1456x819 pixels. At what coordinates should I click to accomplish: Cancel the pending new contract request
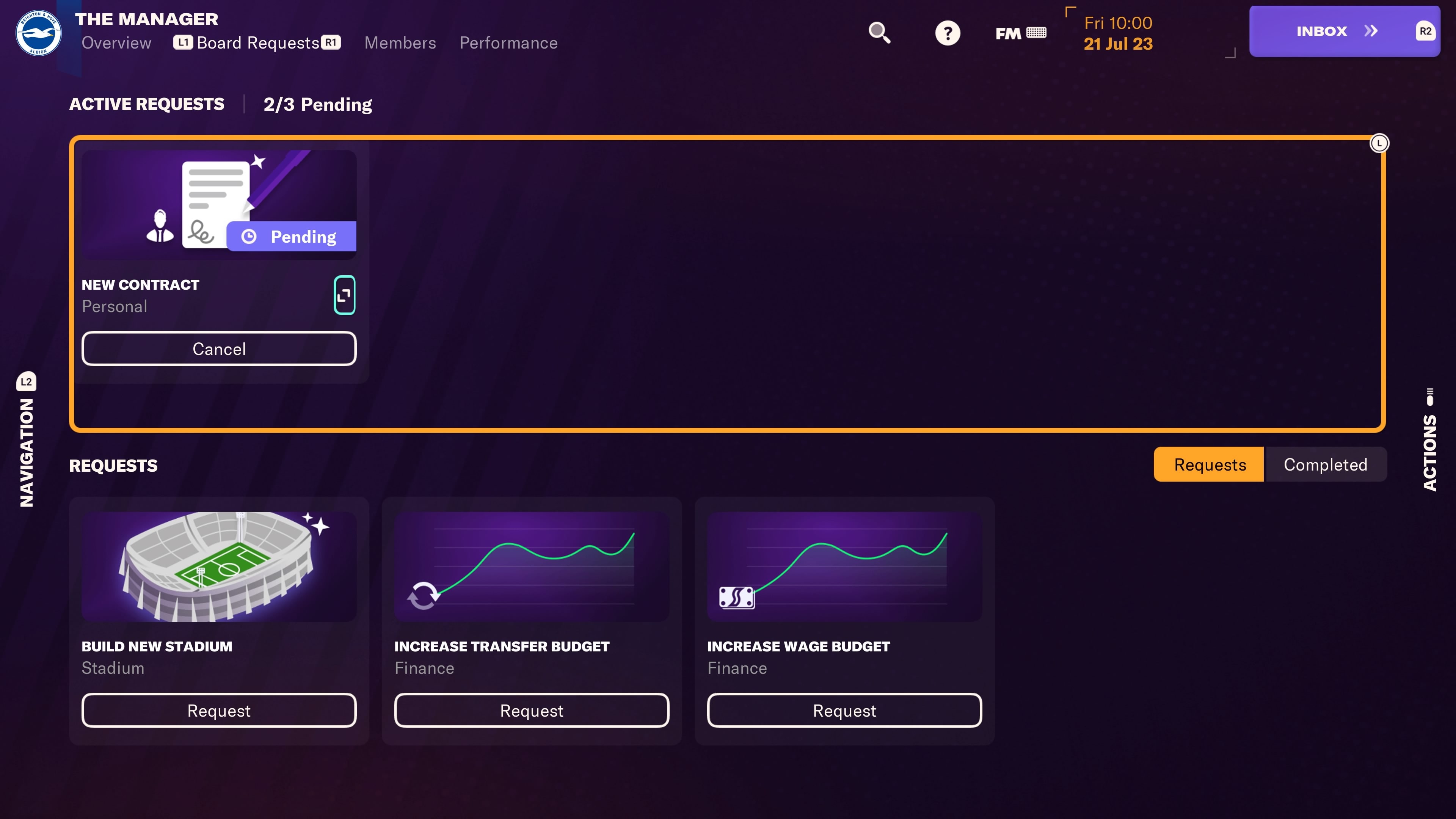coord(219,349)
